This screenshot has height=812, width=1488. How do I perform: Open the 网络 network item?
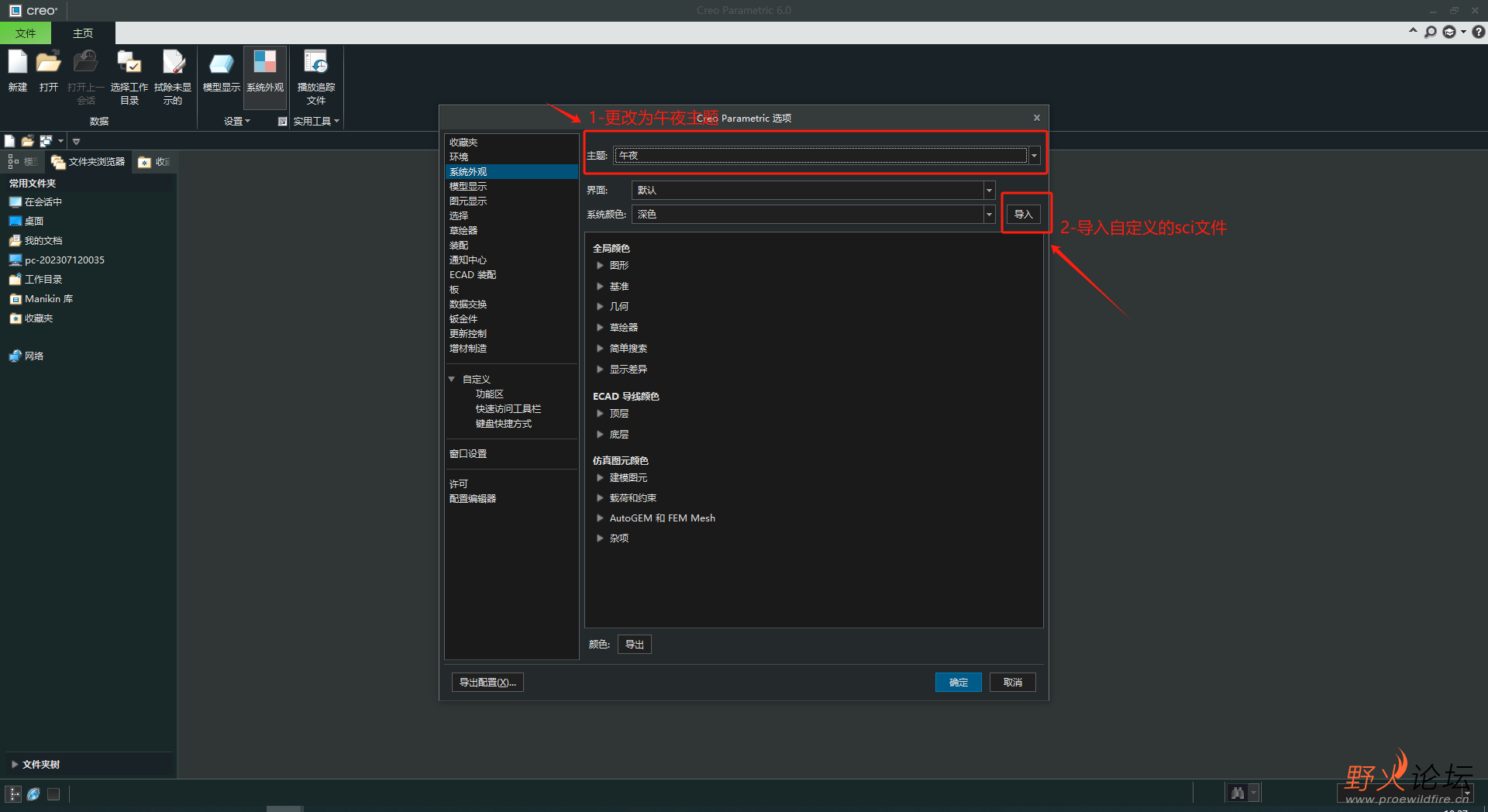click(26, 356)
